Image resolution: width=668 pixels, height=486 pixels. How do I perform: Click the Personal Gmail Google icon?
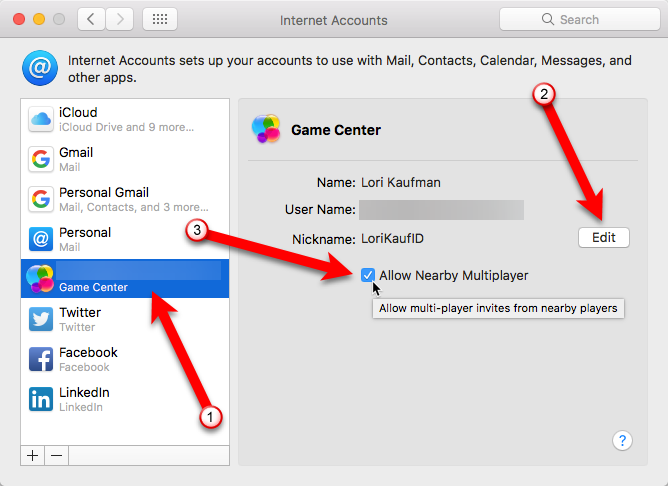pyautogui.click(x=41, y=199)
